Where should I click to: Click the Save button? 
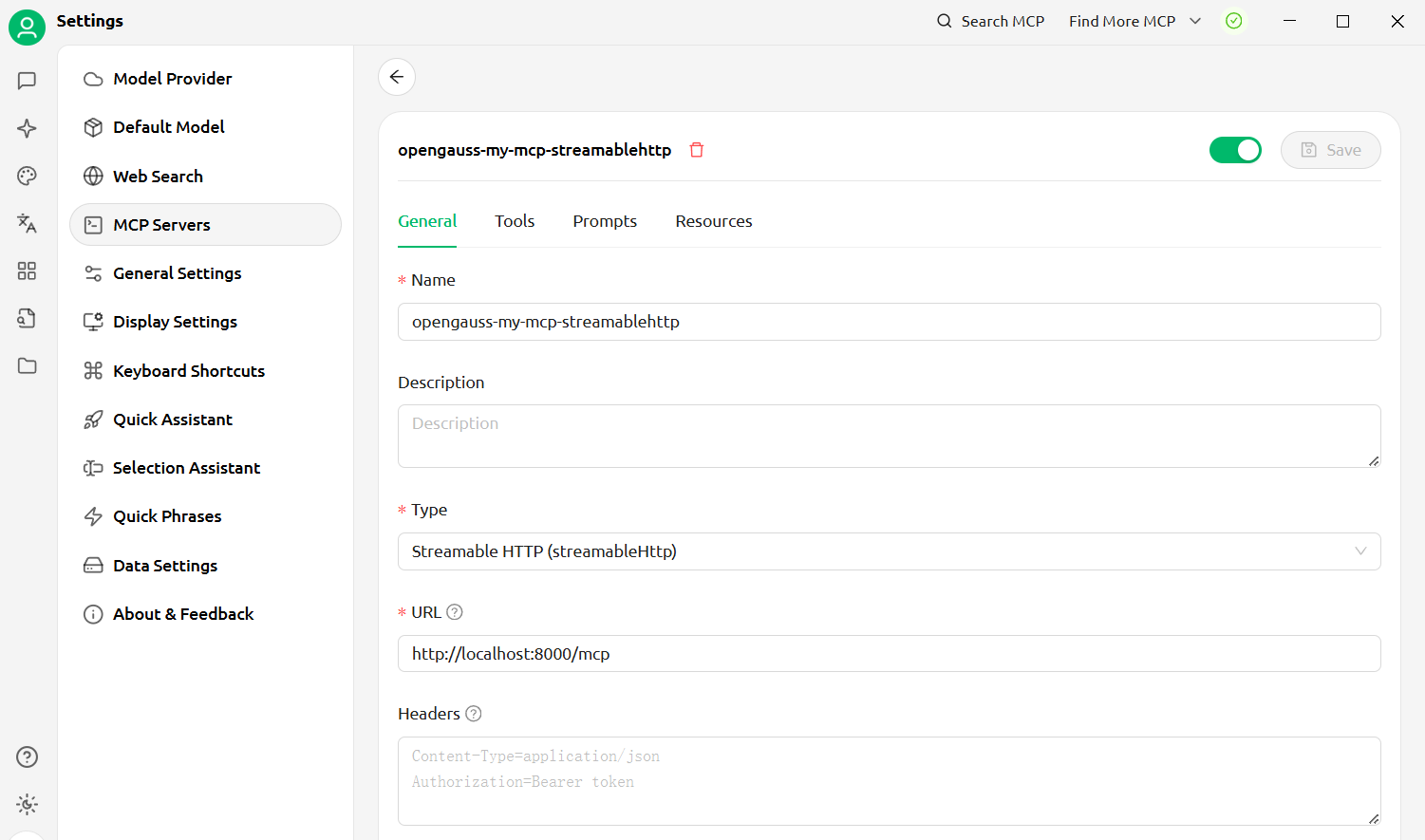(1330, 150)
